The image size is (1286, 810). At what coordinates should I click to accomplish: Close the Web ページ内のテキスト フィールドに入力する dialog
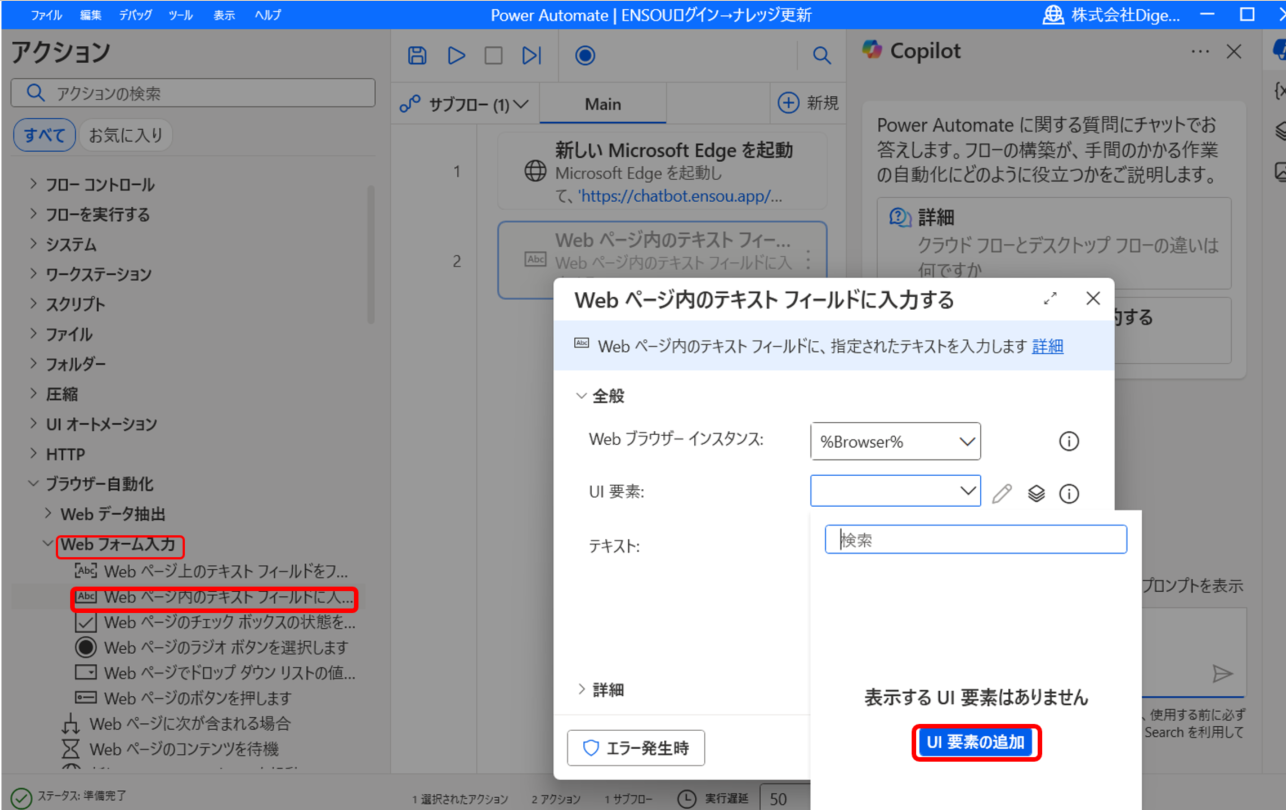click(1093, 299)
